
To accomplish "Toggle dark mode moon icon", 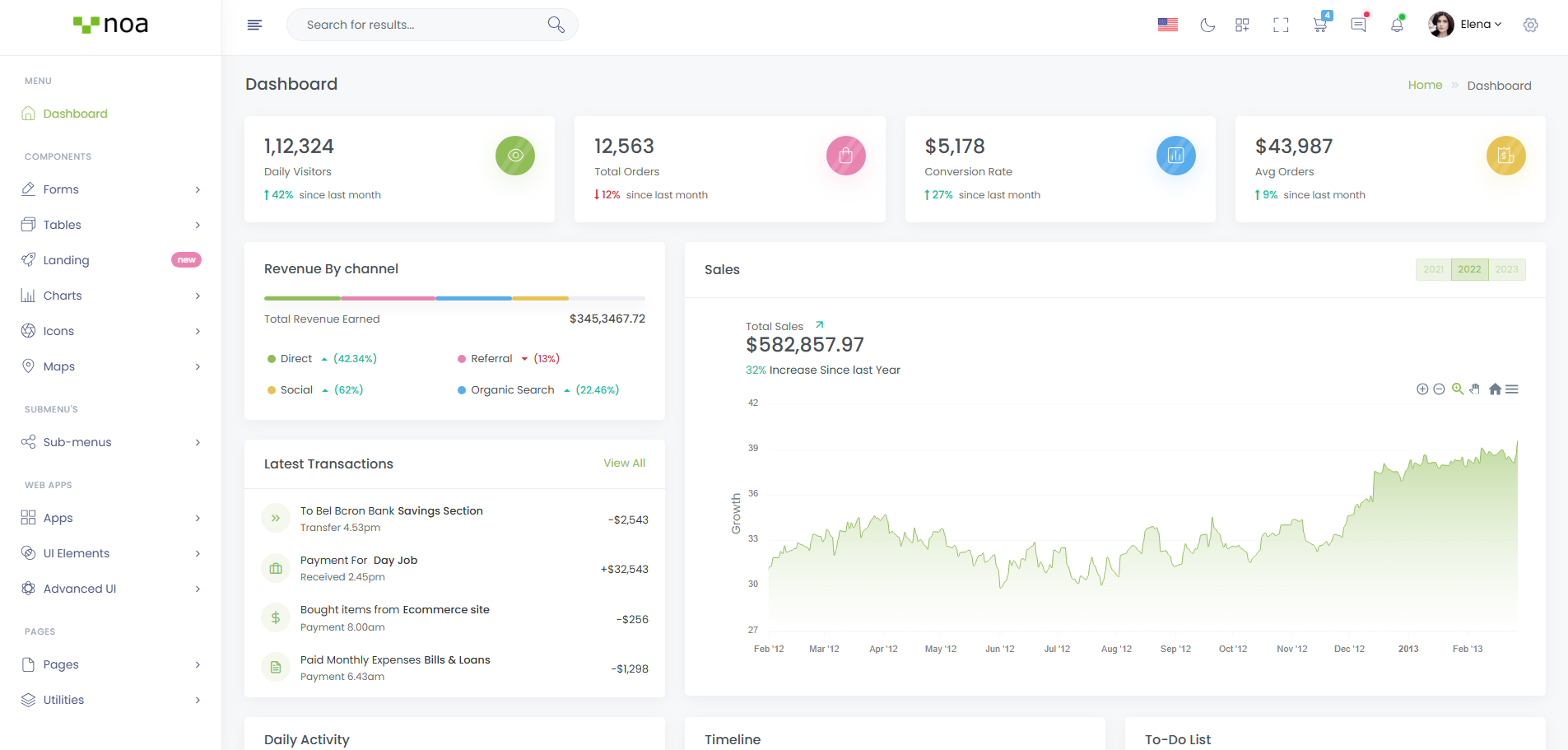I will click(x=1207, y=25).
